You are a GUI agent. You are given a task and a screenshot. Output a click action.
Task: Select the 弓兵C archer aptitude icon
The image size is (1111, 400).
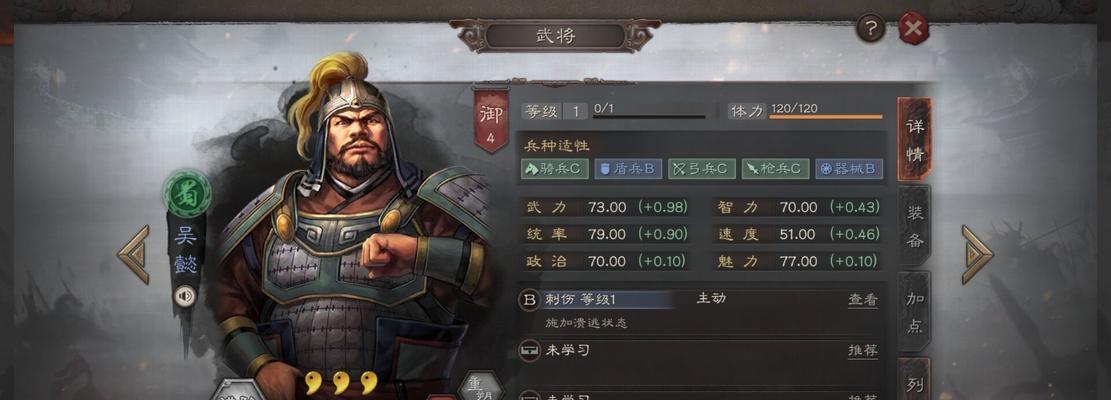point(701,168)
